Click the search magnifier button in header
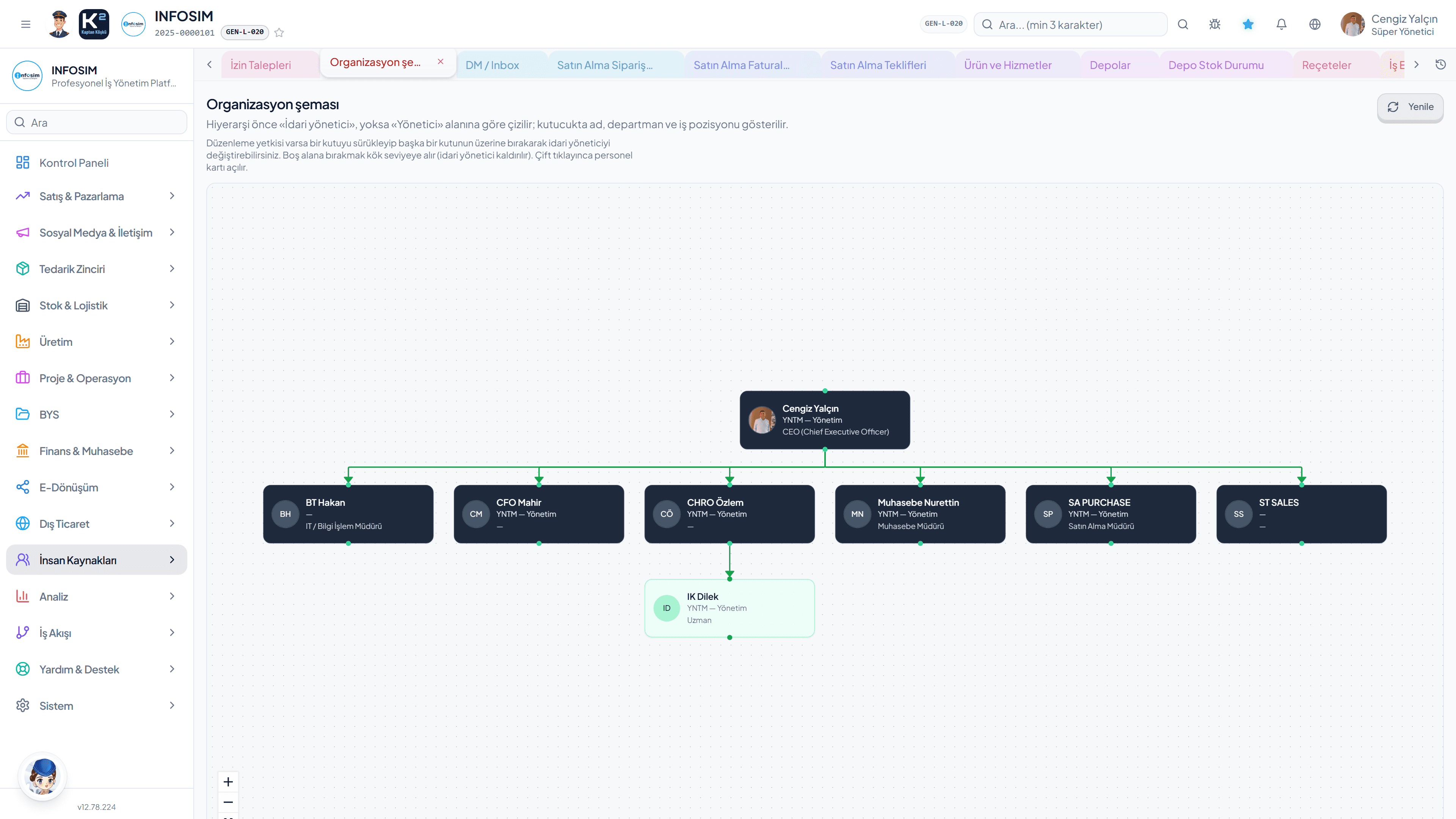This screenshot has height=819, width=1456. pyautogui.click(x=1183, y=24)
